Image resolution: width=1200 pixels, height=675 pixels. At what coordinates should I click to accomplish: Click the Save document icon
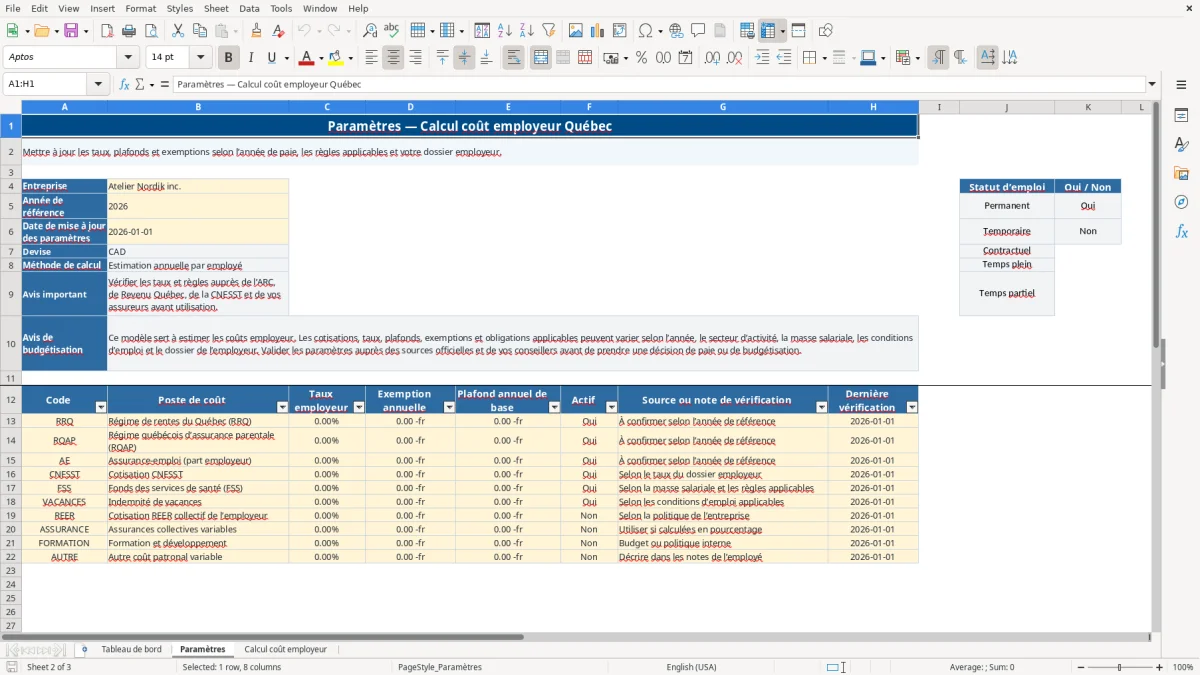tap(71, 31)
